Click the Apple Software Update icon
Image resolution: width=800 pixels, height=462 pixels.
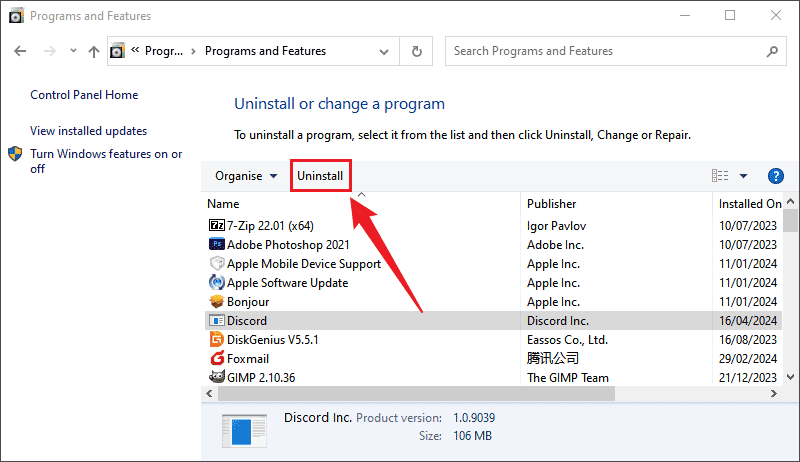point(217,282)
